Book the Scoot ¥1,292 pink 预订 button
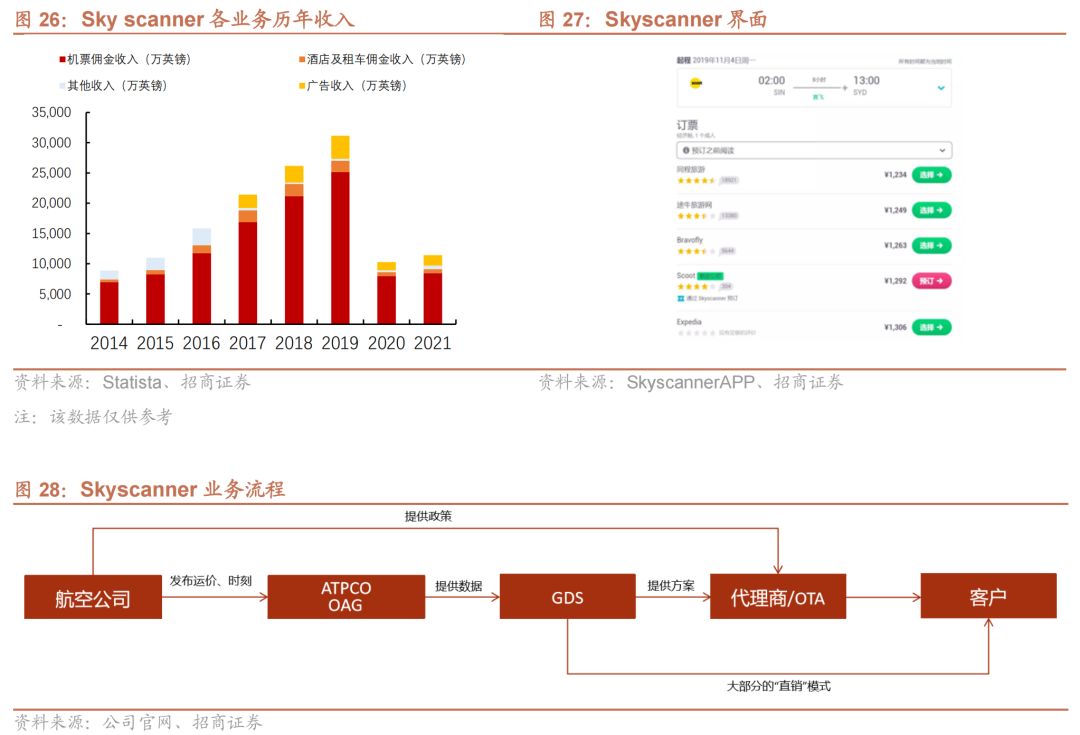The image size is (1080, 735). point(931,281)
